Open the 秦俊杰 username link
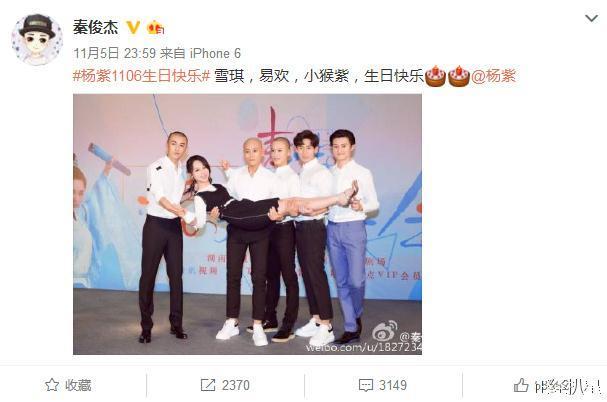The image size is (607, 402). pos(95,27)
